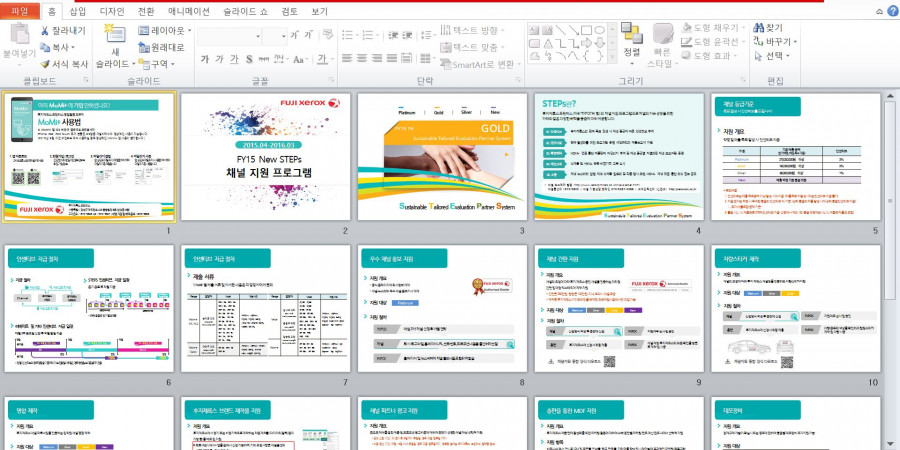Select the rectangle shape in gallery
The width and height of the screenshot is (900, 450).
tap(587, 30)
